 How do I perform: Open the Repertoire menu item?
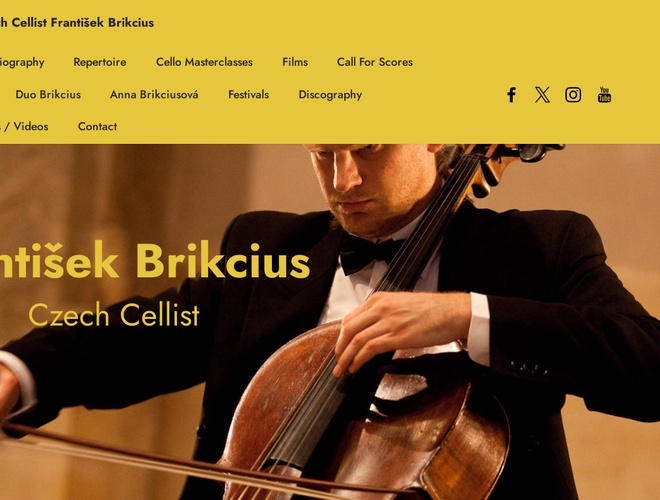click(x=100, y=62)
